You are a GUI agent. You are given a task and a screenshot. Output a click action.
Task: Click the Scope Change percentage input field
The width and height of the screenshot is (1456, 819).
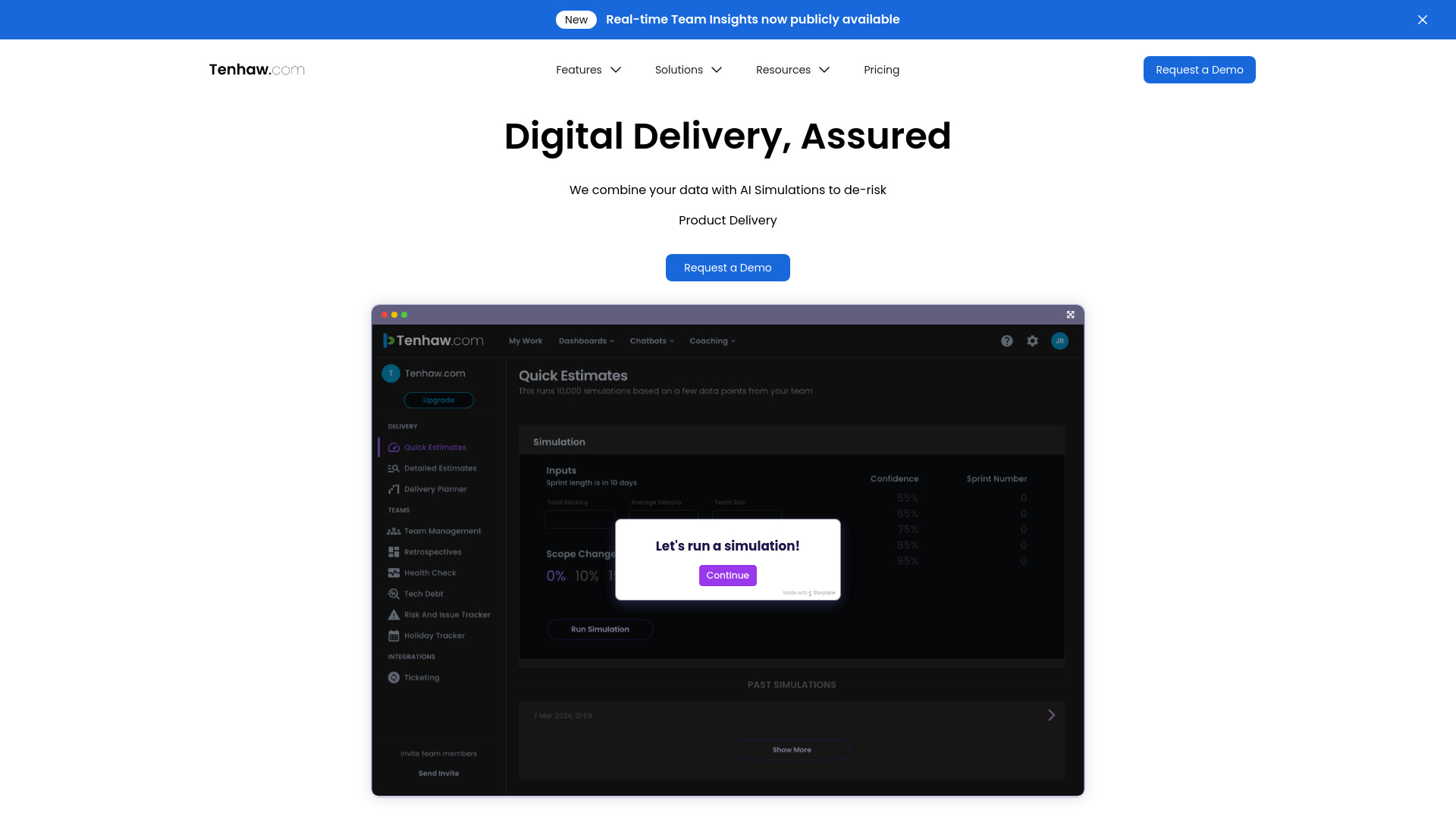(555, 575)
